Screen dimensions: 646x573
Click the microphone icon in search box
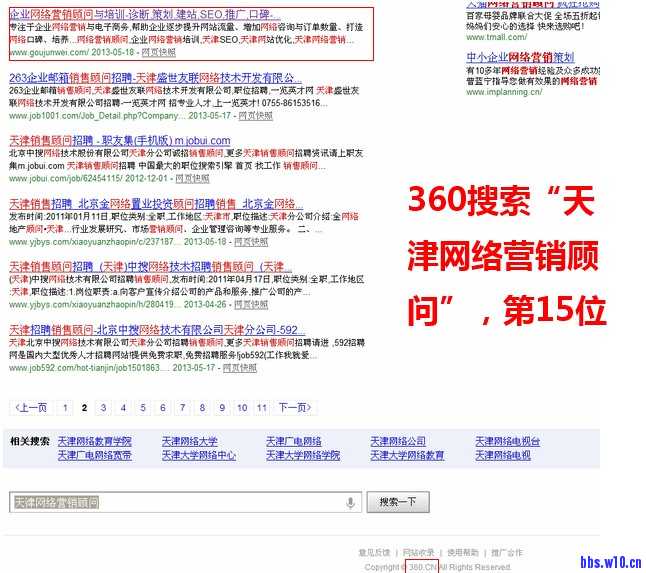pyautogui.click(x=350, y=502)
